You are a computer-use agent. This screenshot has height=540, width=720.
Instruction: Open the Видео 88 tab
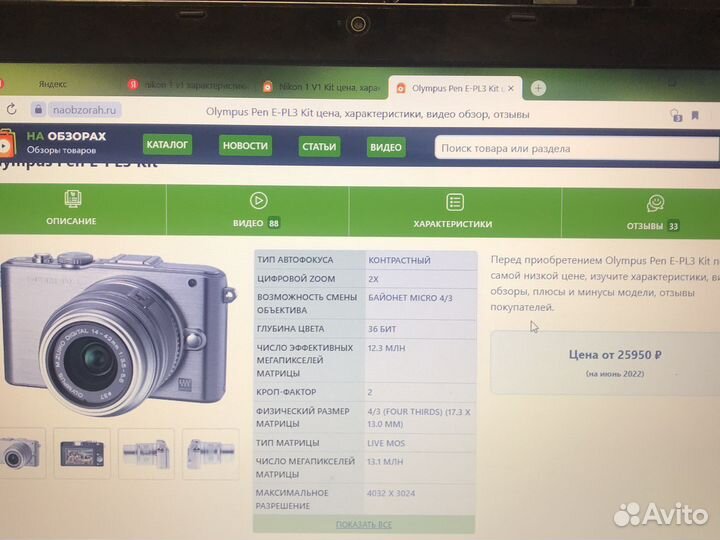258,211
